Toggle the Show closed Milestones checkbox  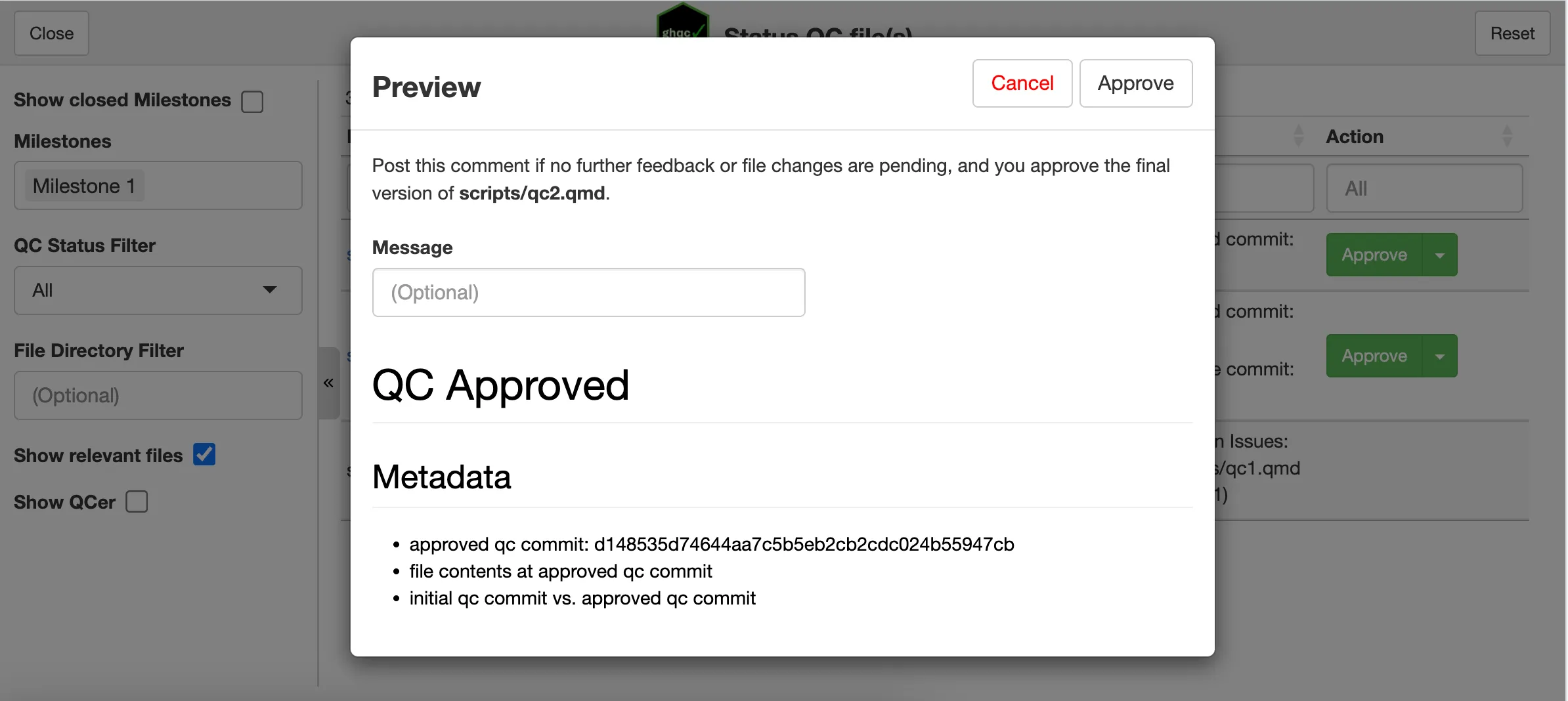(x=252, y=102)
